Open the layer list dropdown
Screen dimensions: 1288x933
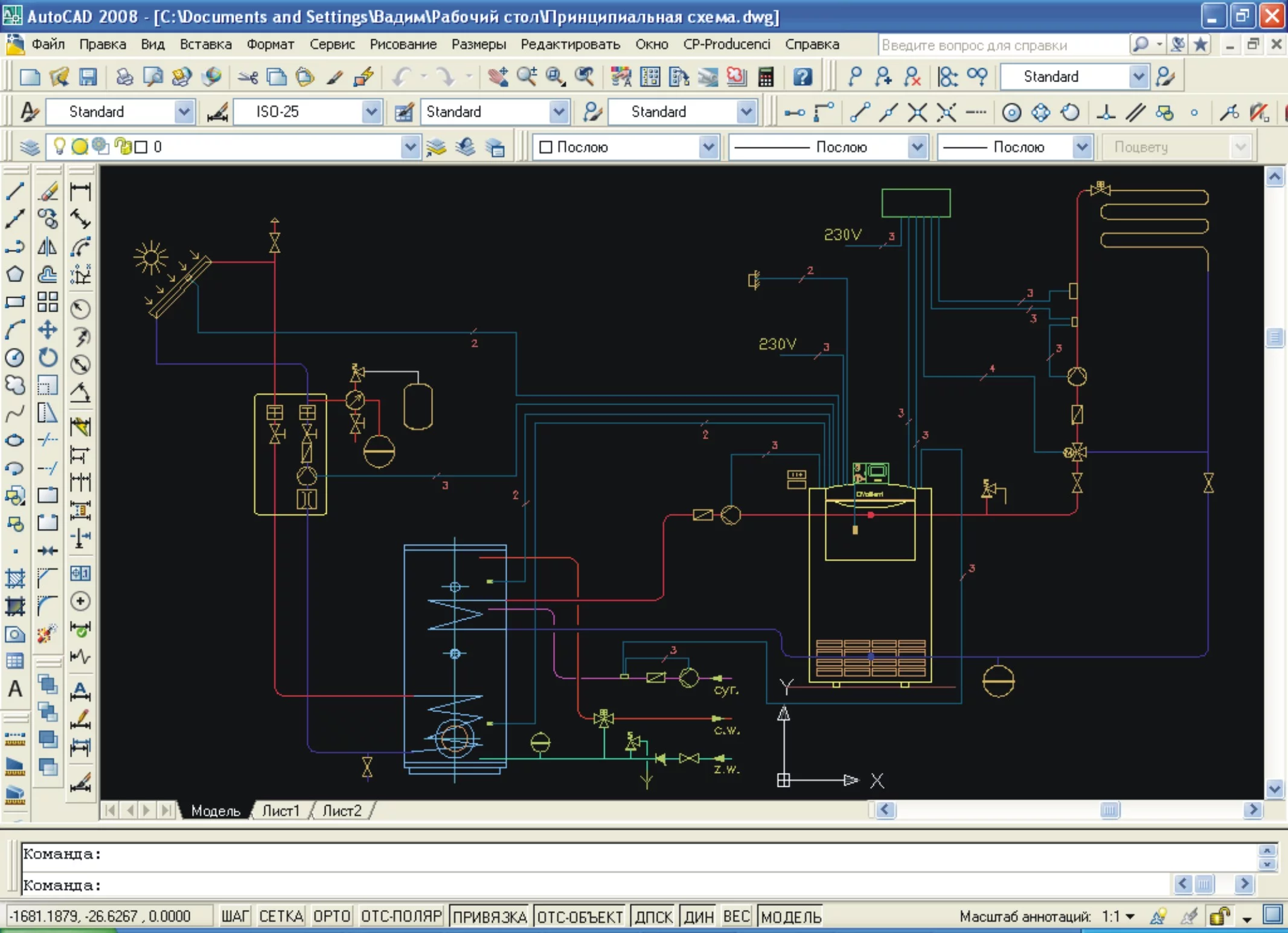pyautogui.click(x=410, y=147)
